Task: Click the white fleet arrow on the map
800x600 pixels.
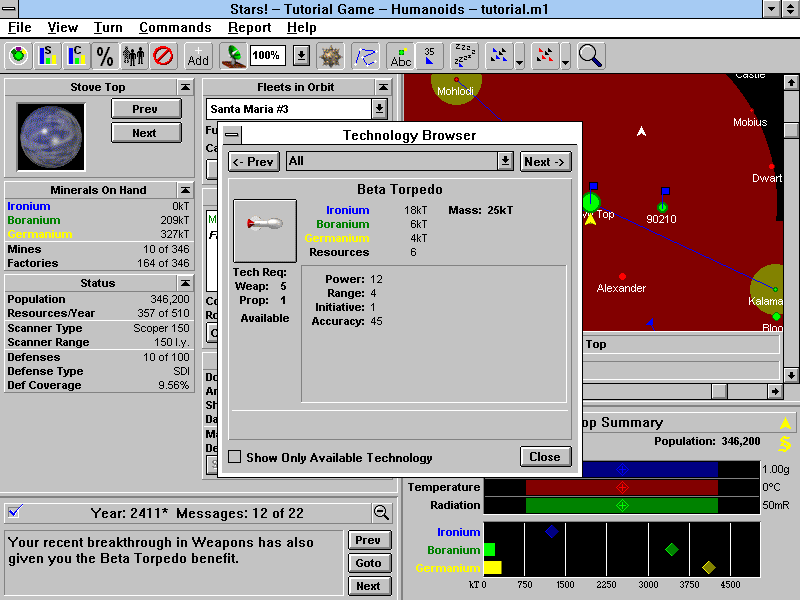Action: point(641,132)
